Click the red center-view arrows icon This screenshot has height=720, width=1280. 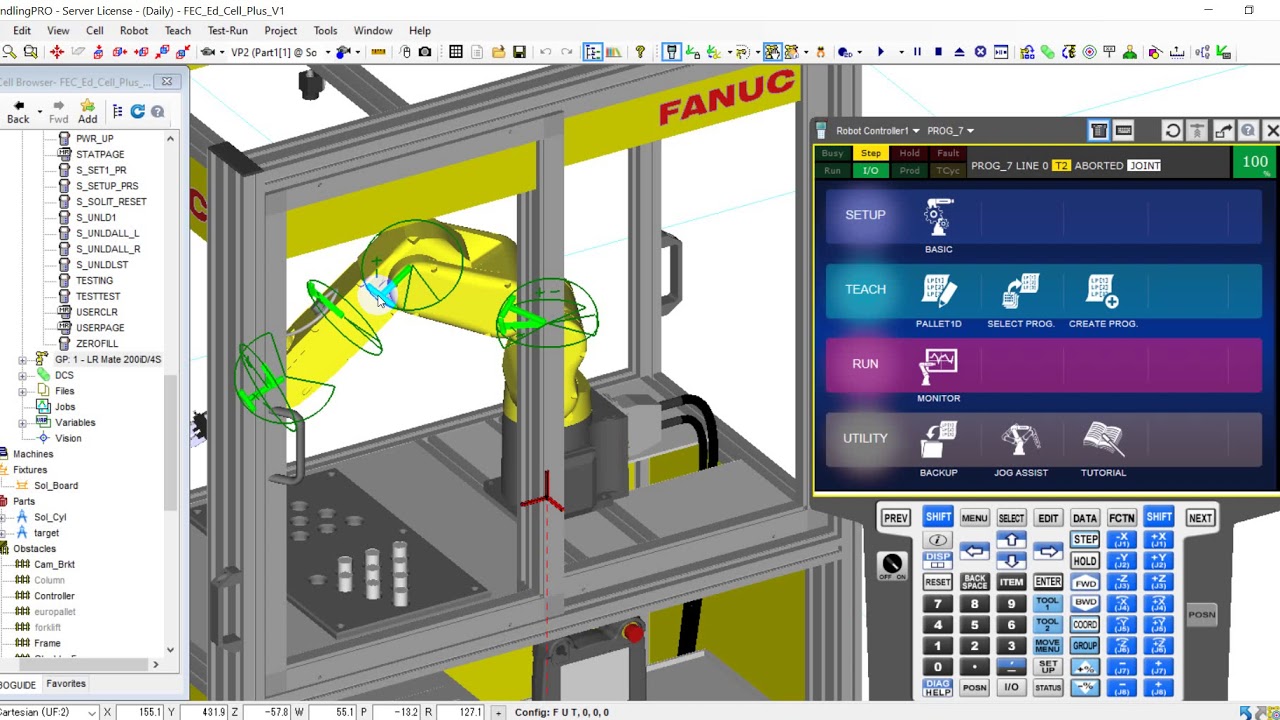click(x=56, y=52)
